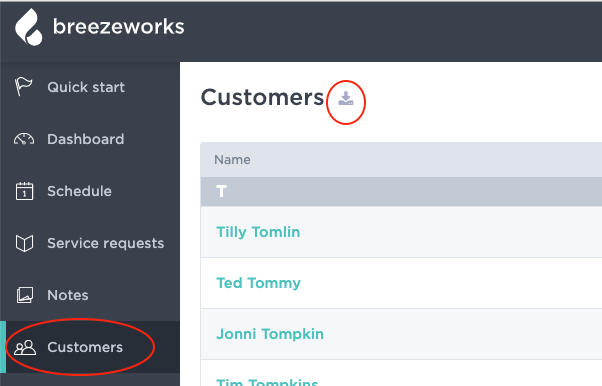Click the breezeworks brand text
Image resolution: width=602 pixels, height=386 pixels.
[119, 27]
